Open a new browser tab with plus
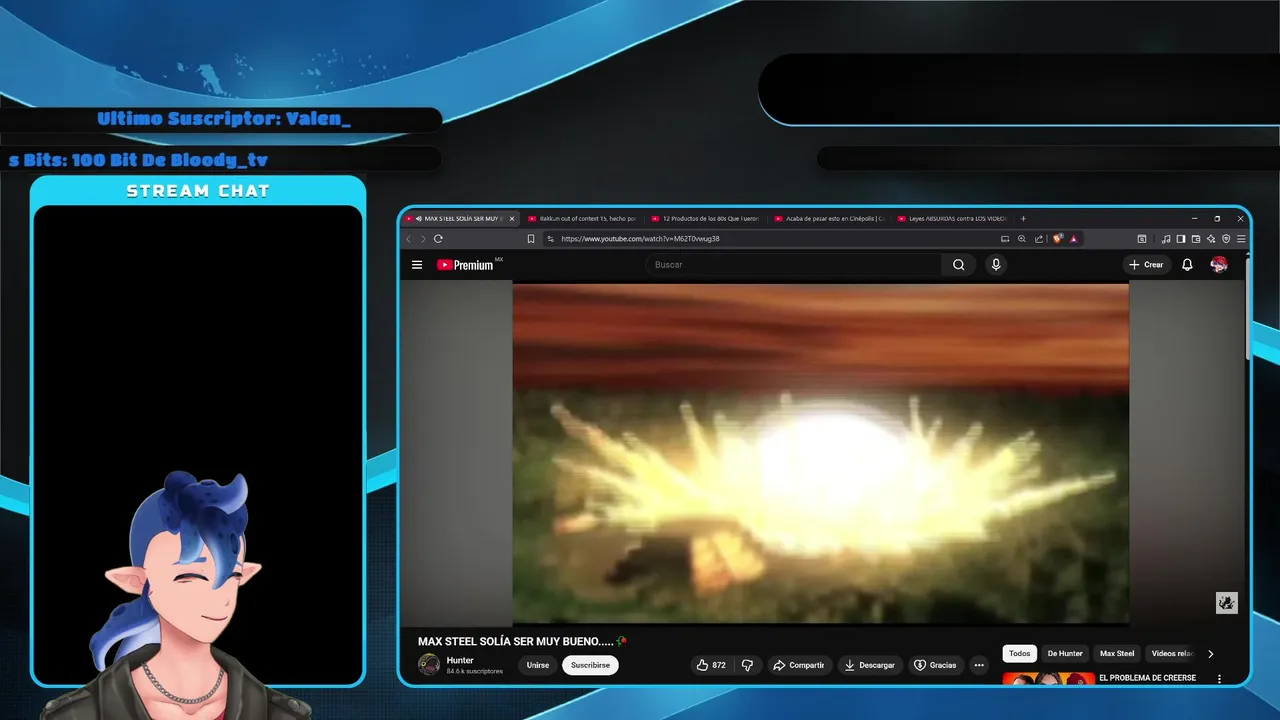The width and height of the screenshot is (1280, 720). pyautogui.click(x=1023, y=218)
